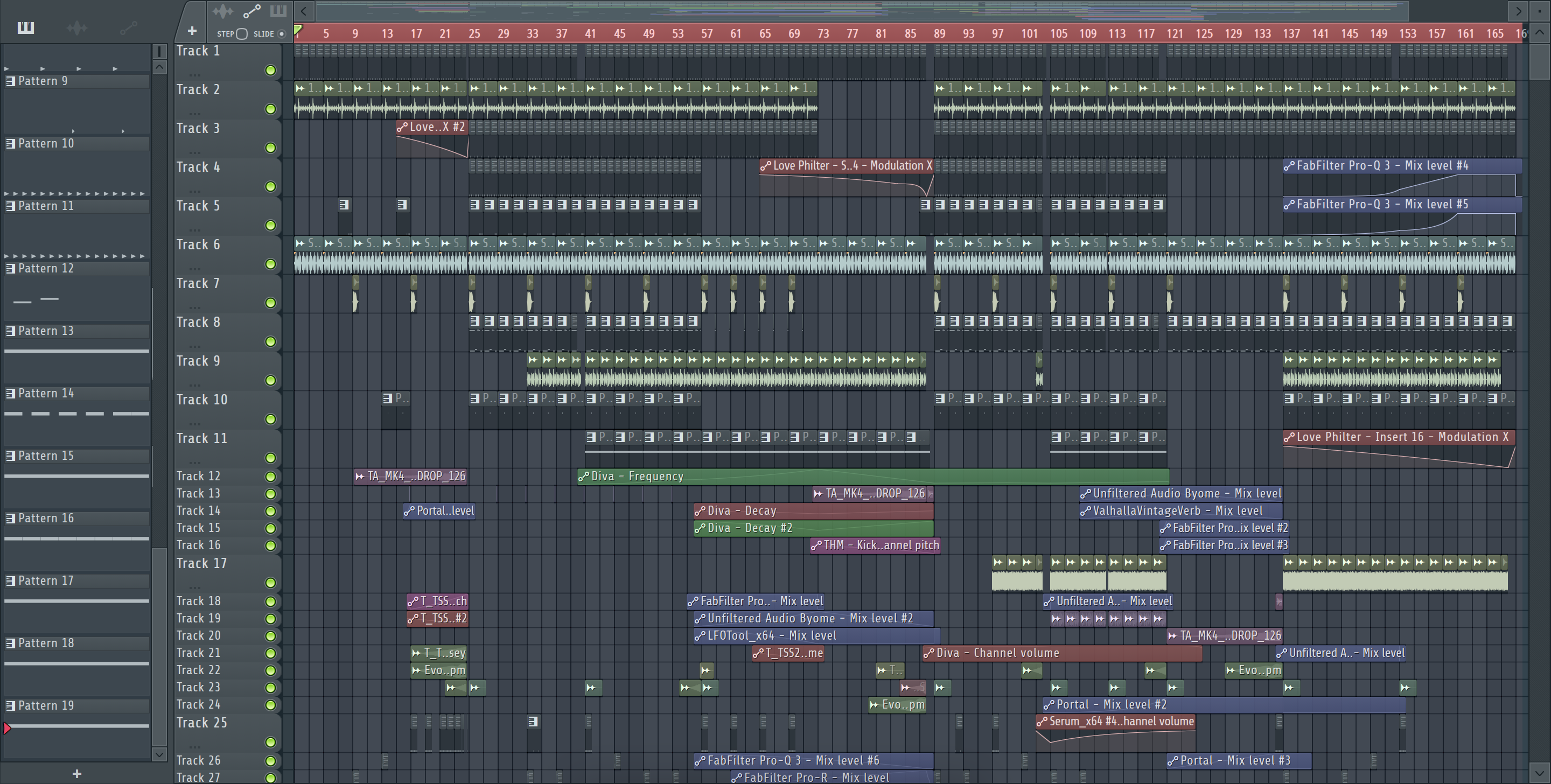
Task: Select the FabFilter Pro-R - Mix level clip
Action: tap(832, 778)
